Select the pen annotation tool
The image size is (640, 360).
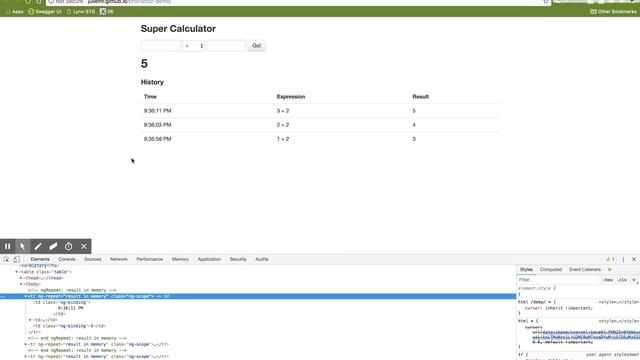[38, 246]
